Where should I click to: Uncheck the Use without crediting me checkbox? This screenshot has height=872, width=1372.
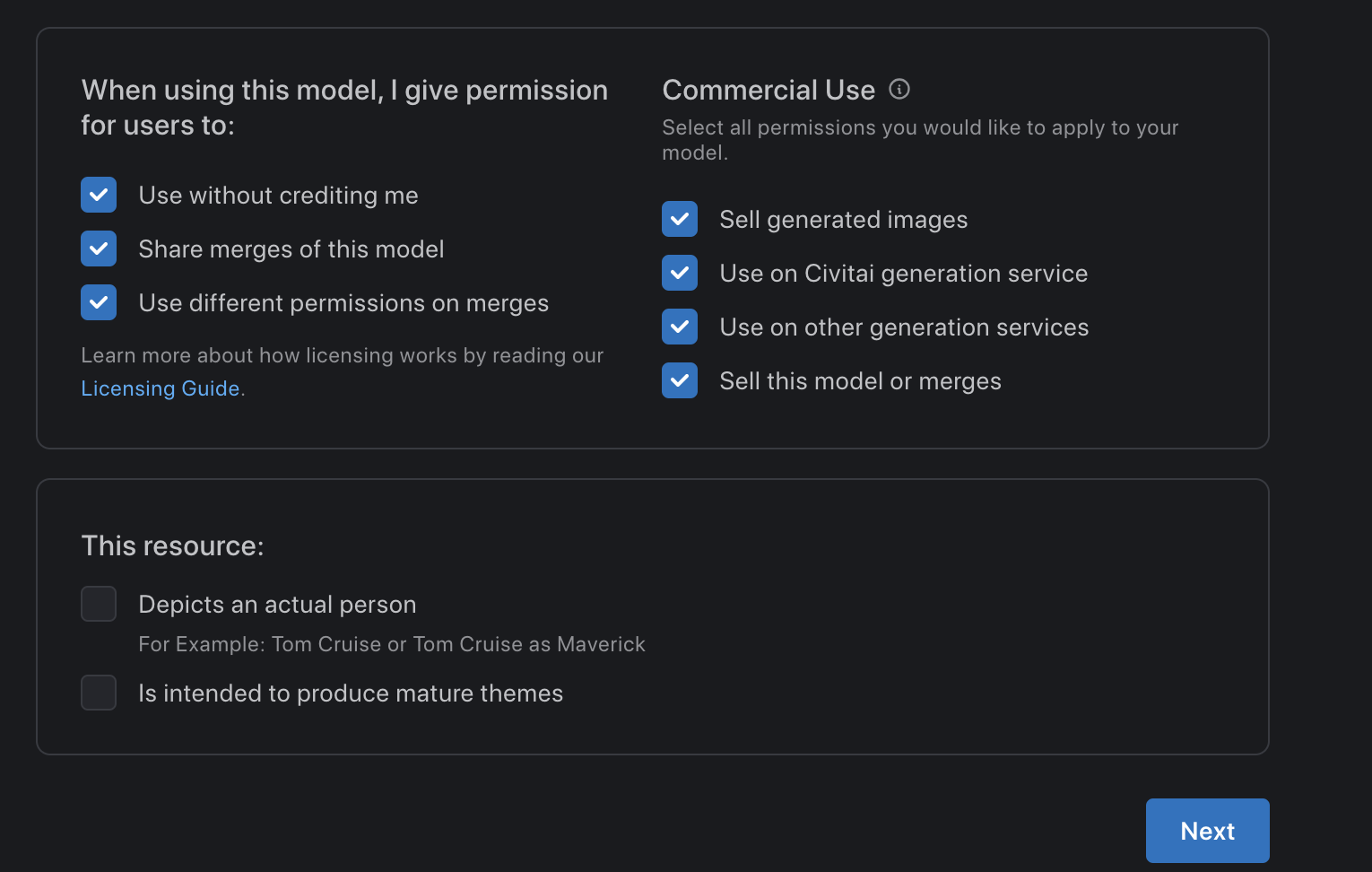[99, 195]
